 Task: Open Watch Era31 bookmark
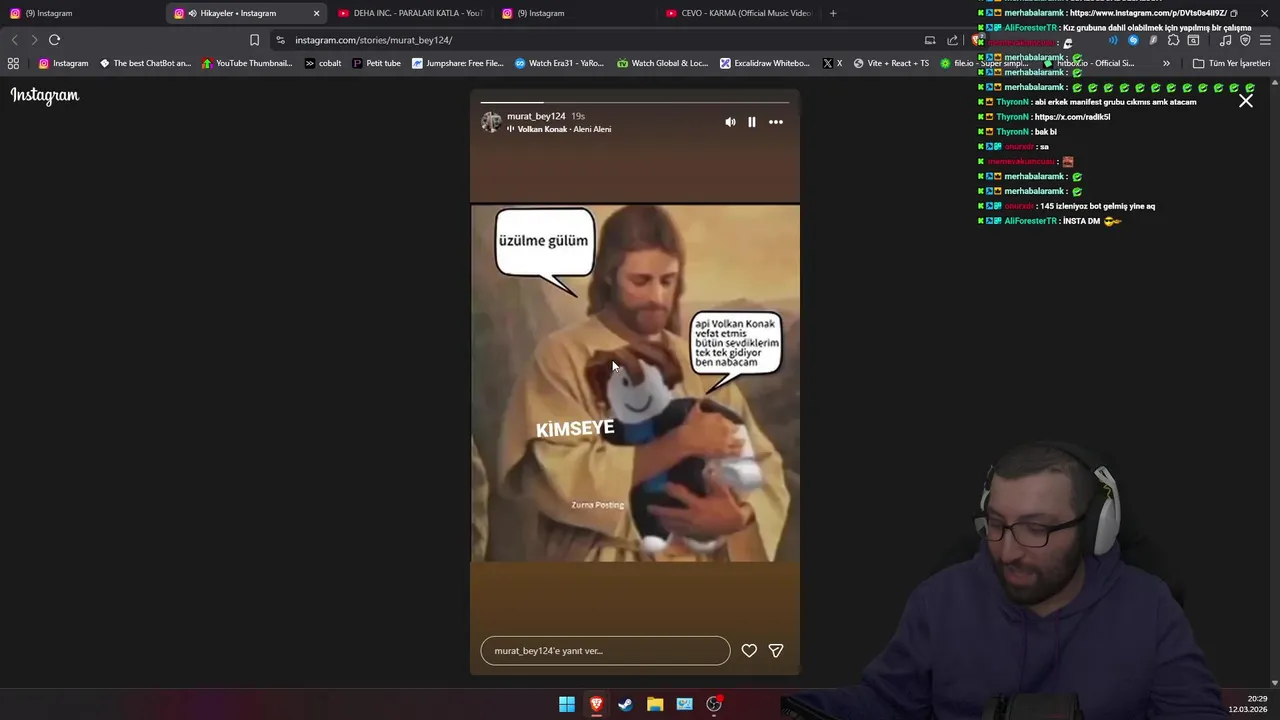[559, 63]
